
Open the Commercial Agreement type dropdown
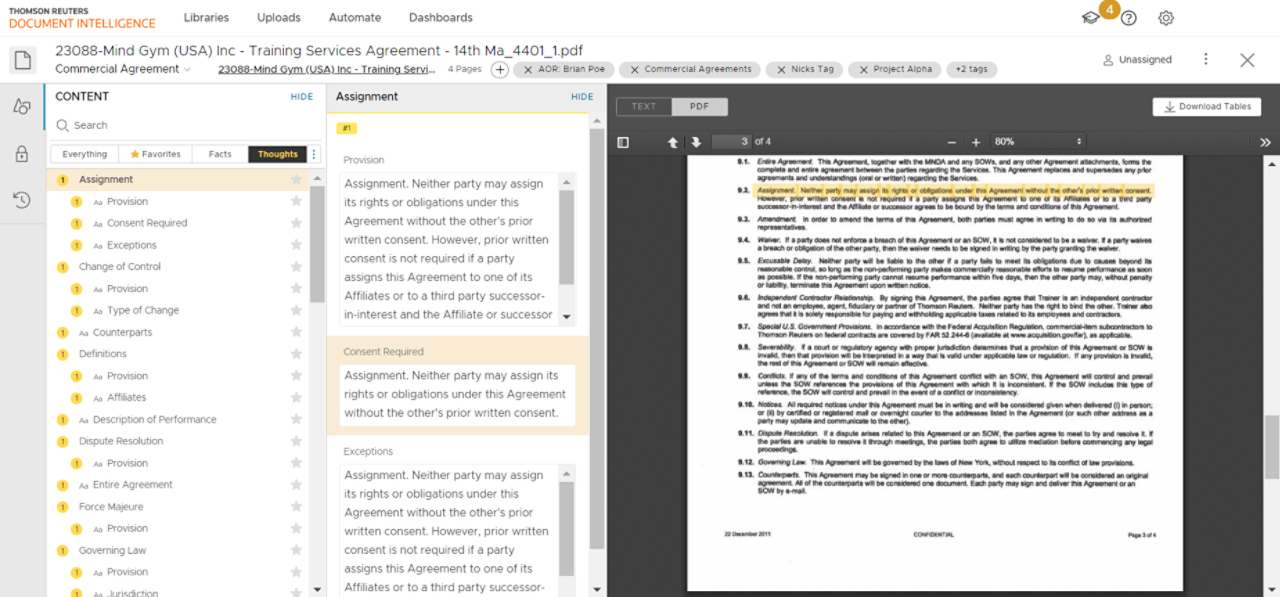click(123, 70)
